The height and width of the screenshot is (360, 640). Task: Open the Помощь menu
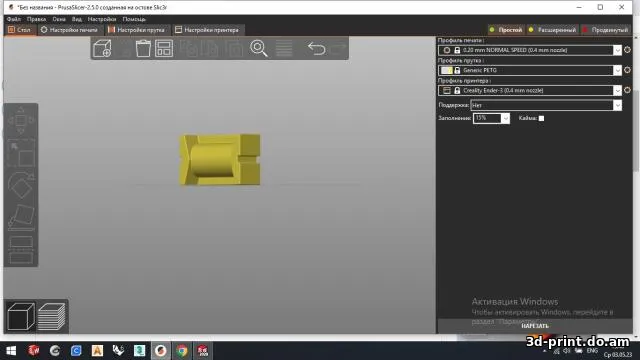[x=134, y=19]
